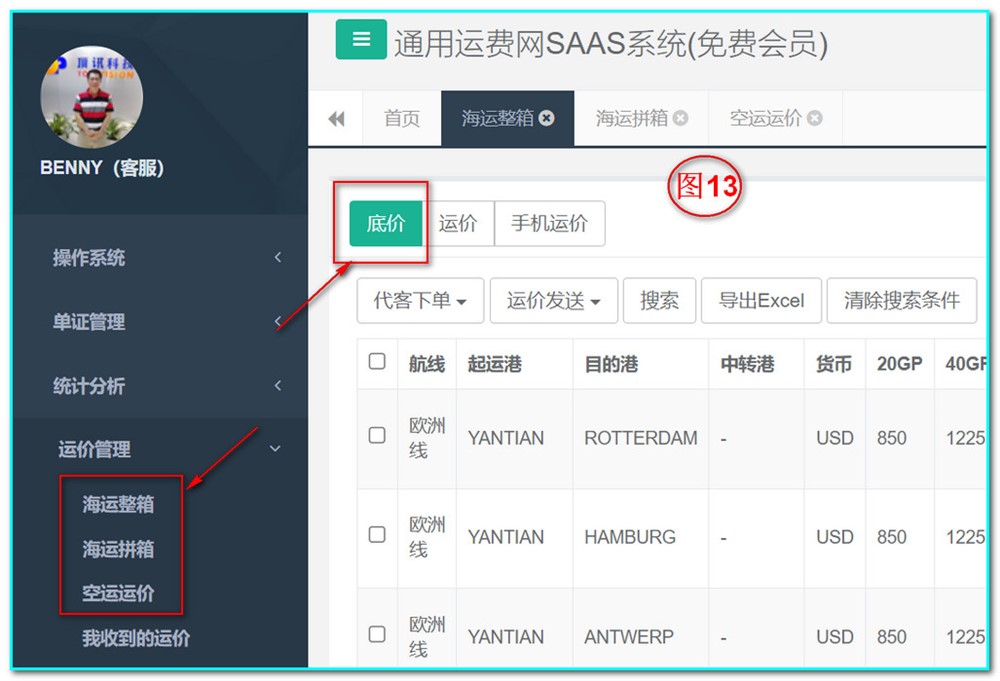Click the double-arrow tab scroll-back icon
The image size is (1000, 681).
click(336, 119)
